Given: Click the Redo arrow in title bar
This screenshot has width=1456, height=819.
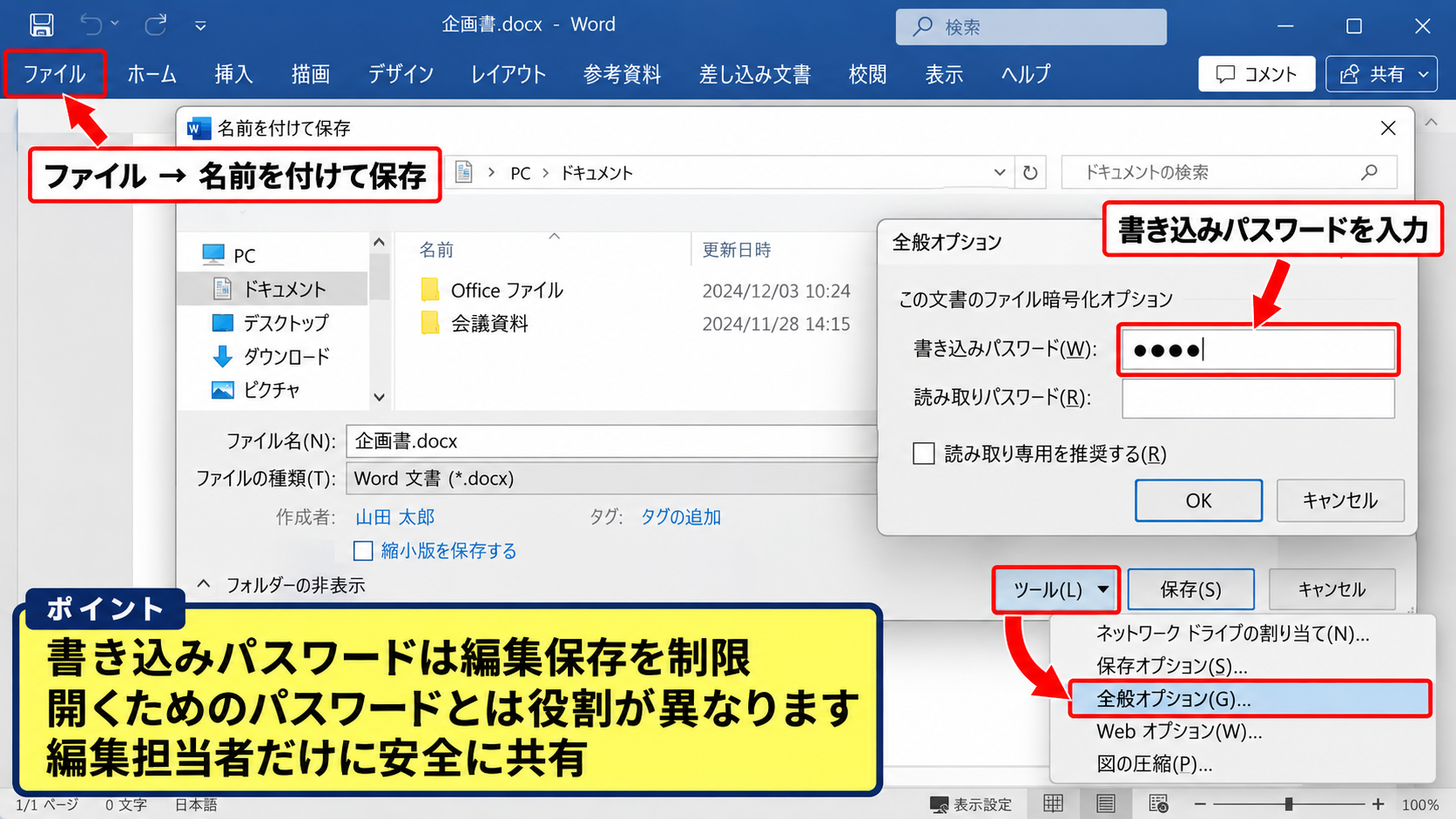Looking at the screenshot, I should pyautogui.click(x=156, y=24).
